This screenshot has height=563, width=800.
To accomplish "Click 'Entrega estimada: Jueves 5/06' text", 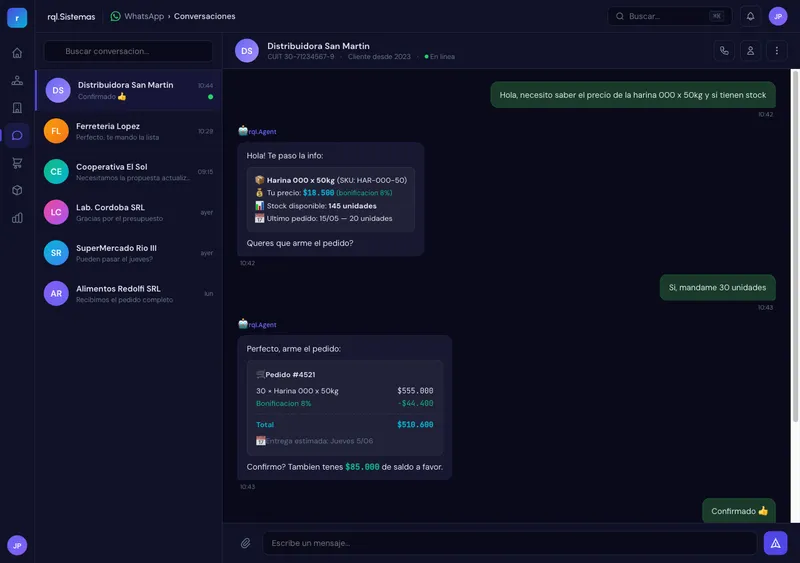I will (x=319, y=441).
